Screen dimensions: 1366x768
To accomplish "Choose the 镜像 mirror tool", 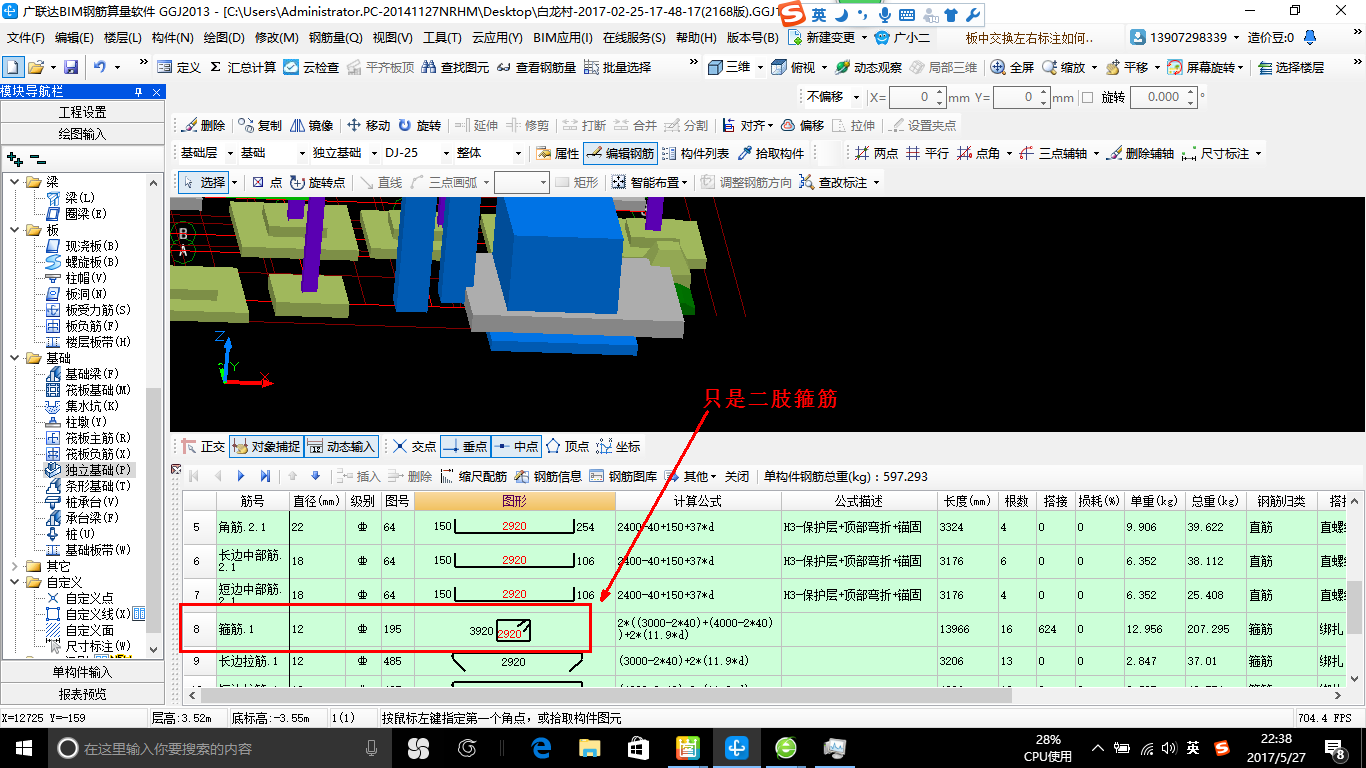I will coord(312,125).
